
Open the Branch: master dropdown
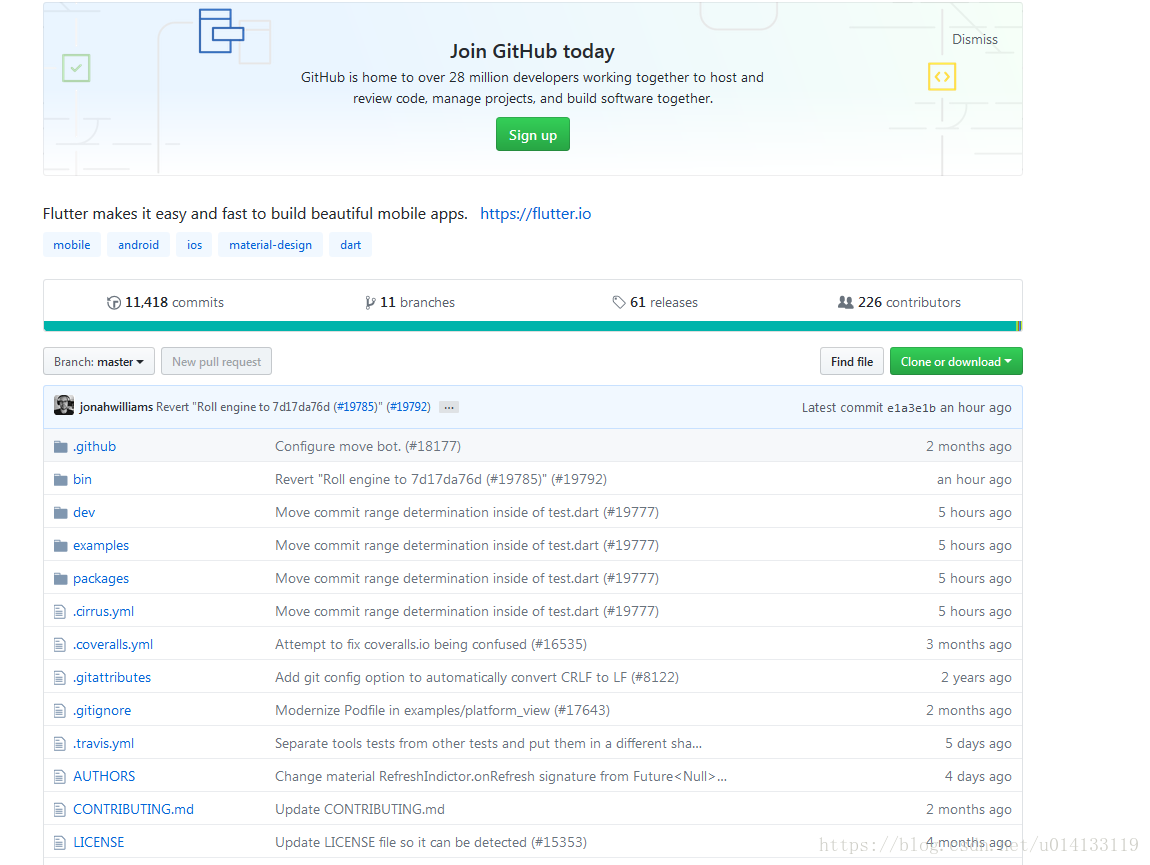[99, 362]
